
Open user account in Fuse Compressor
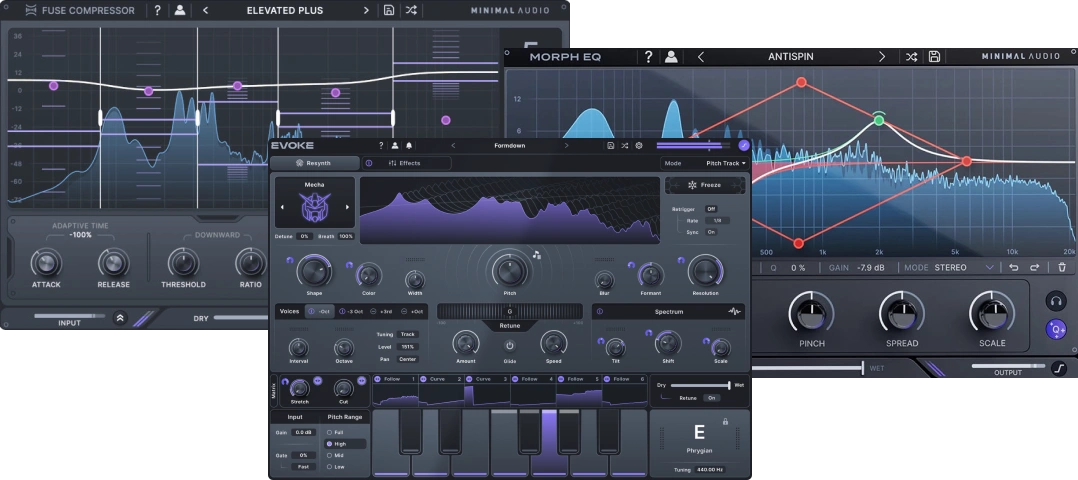tap(179, 10)
